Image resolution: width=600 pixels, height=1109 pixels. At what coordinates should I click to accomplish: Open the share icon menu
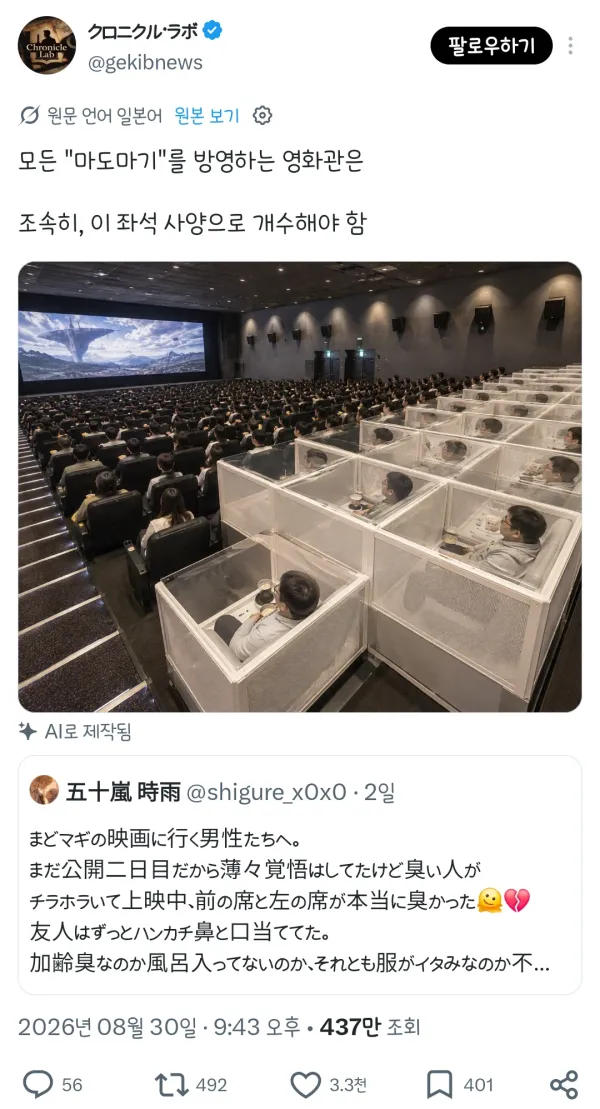(x=565, y=1084)
